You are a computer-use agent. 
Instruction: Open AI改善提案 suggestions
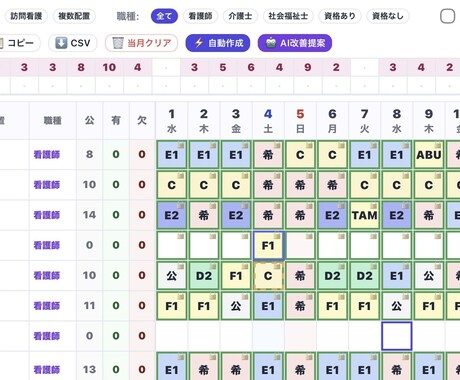[295, 43]
